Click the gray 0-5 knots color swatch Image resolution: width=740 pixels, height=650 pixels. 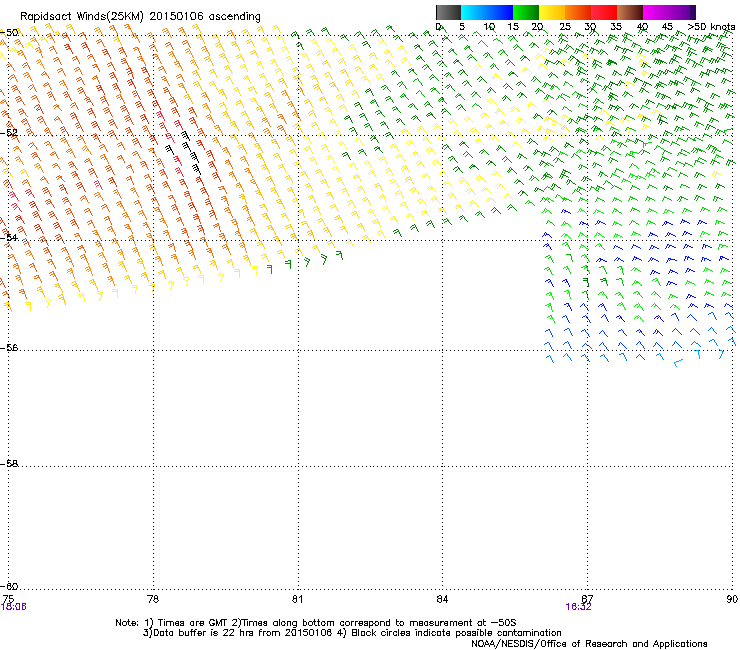[x=448, y=12]
